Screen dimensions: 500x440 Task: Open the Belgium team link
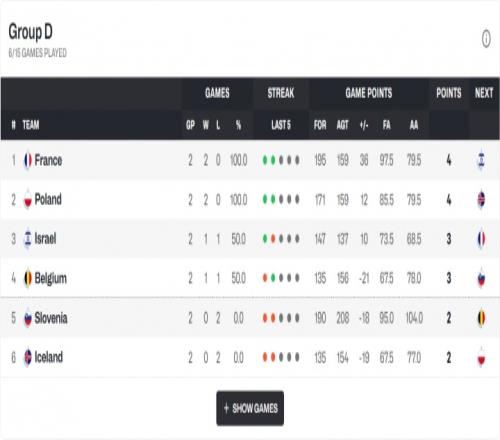[x=51, y=278]
